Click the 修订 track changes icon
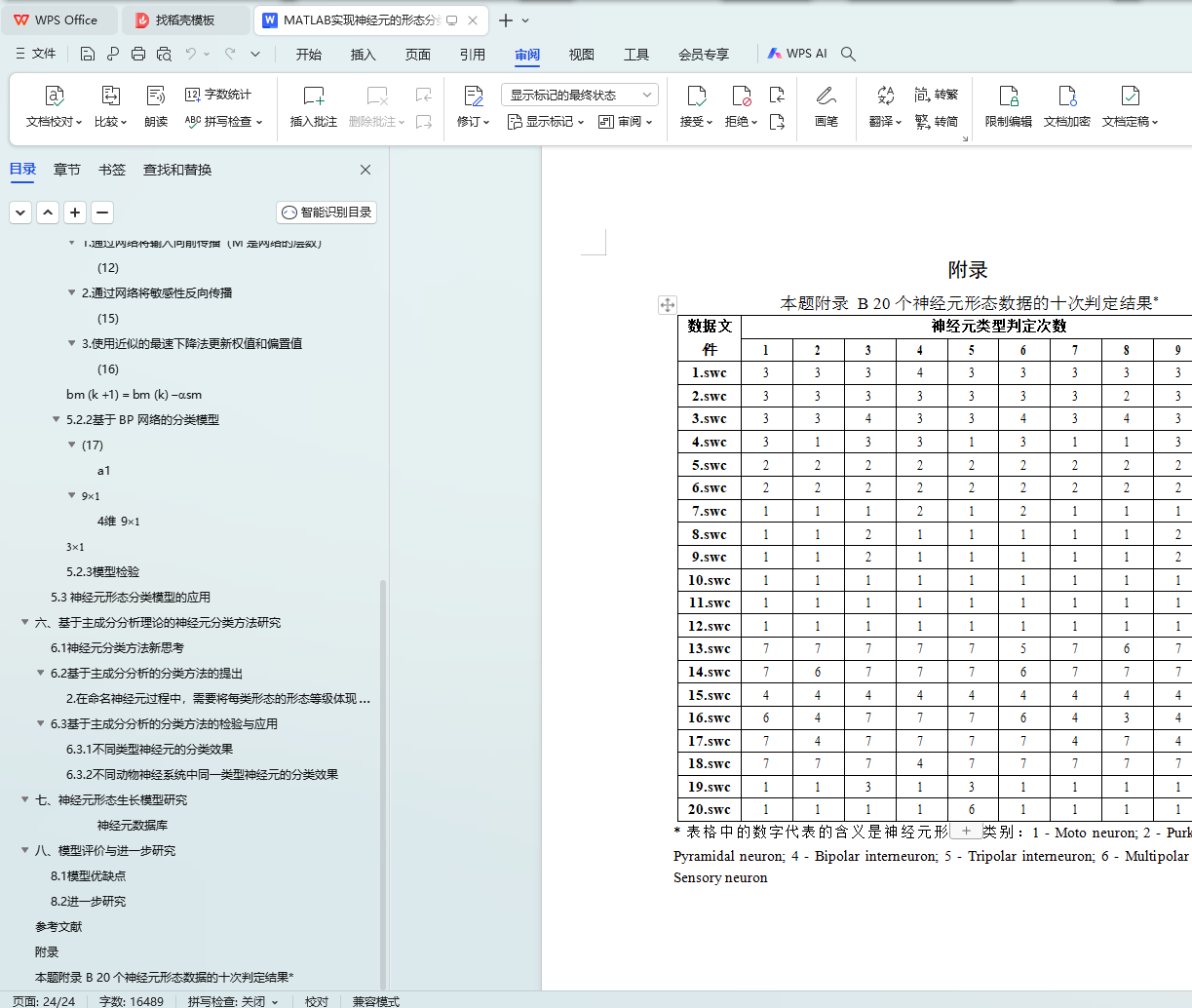1192x1008 pixels. pos(474,96)
